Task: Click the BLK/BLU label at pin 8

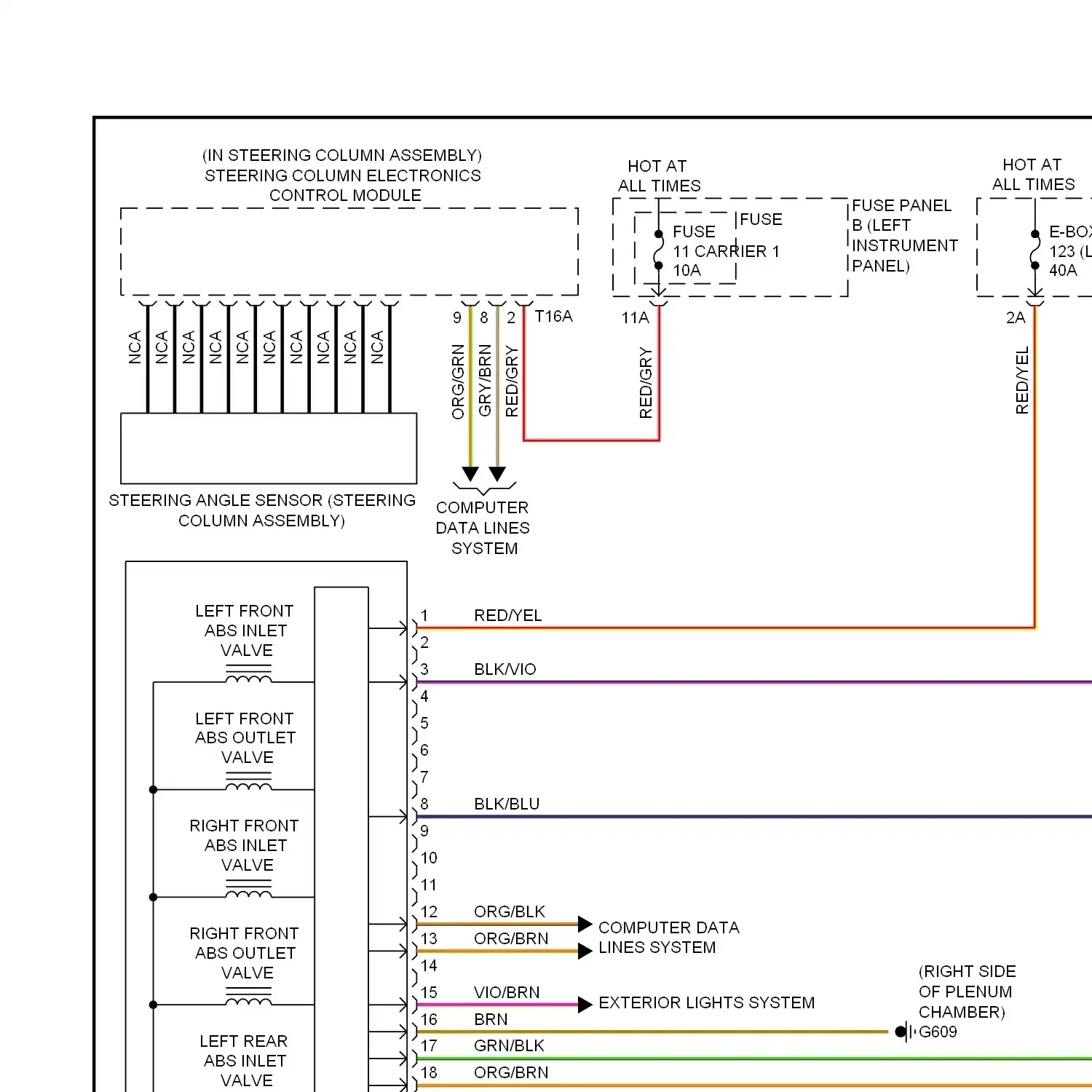Action: click(x=507, y=804)
